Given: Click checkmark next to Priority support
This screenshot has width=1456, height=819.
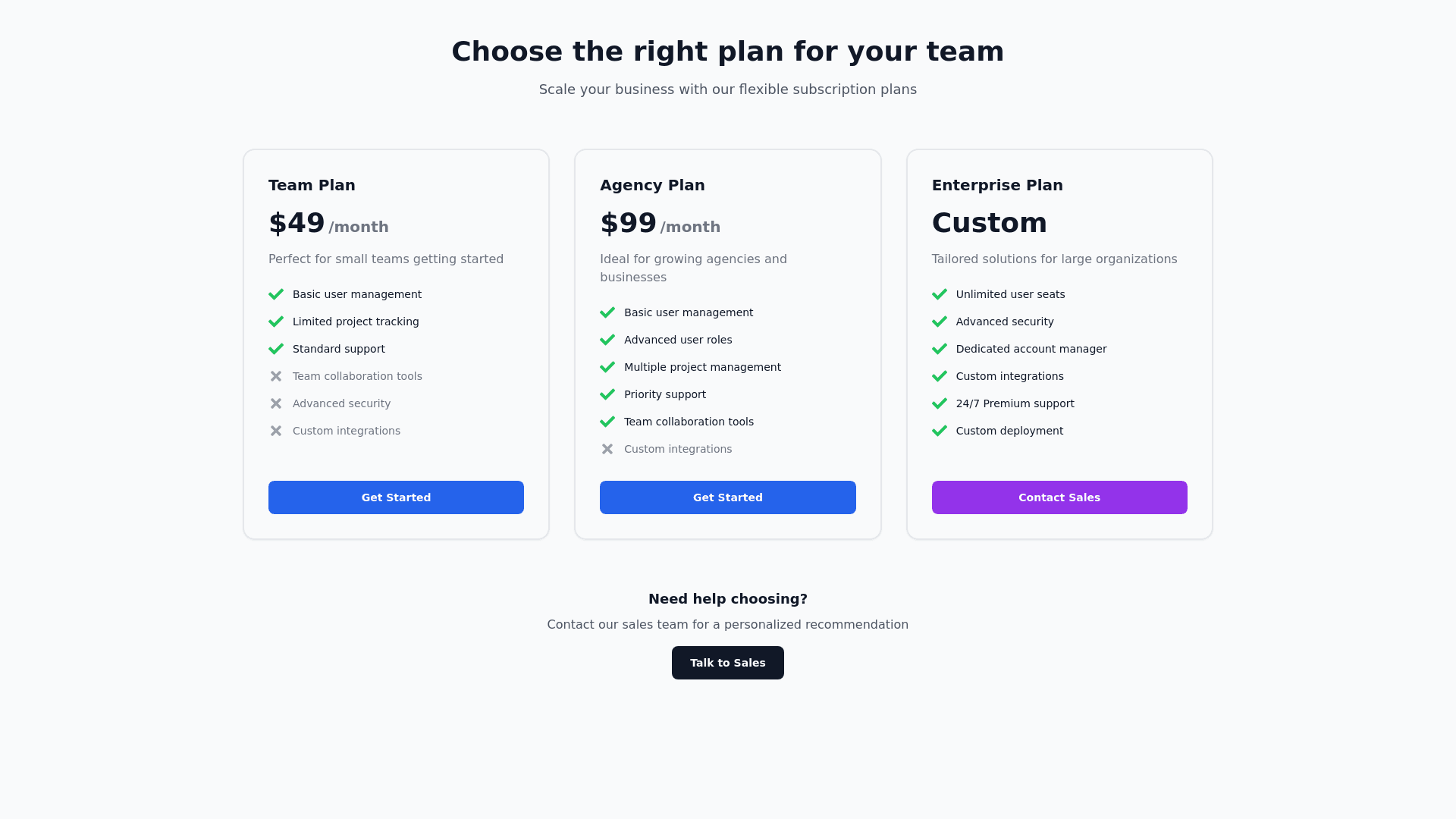Looking at the screenshot, I should 607,394.
